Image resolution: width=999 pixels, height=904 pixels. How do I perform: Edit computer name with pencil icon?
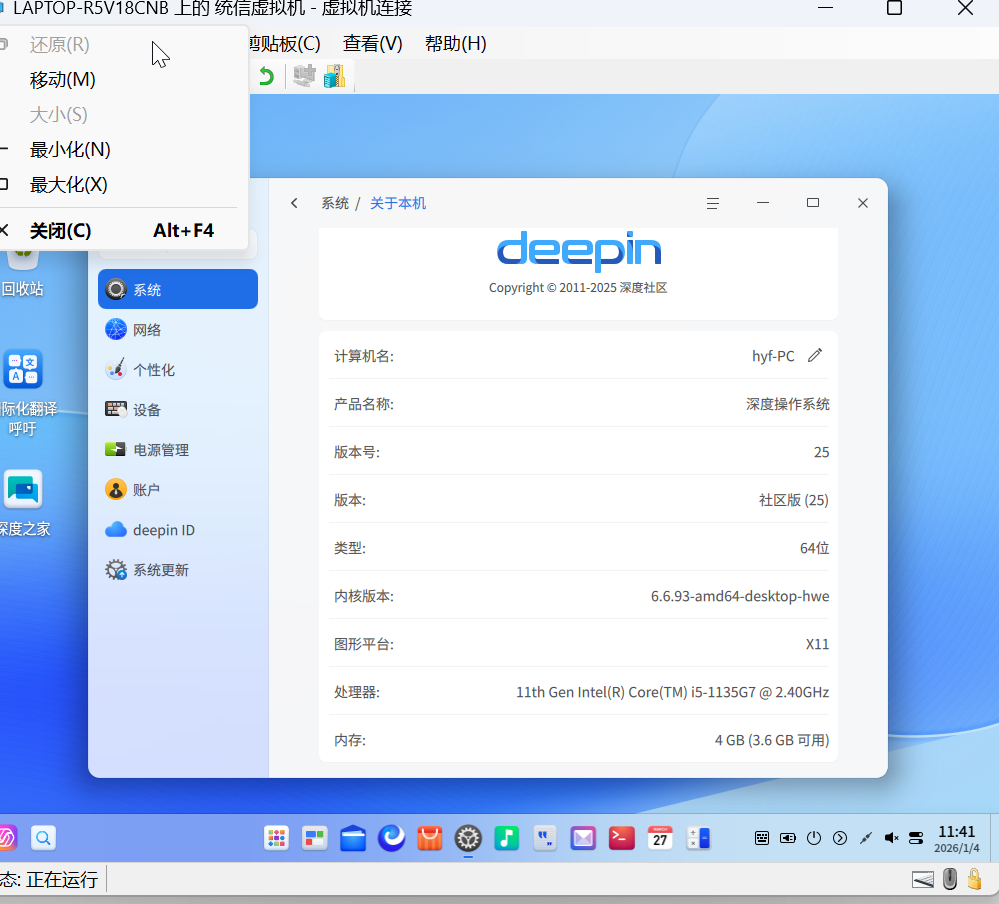click(815, 355)
